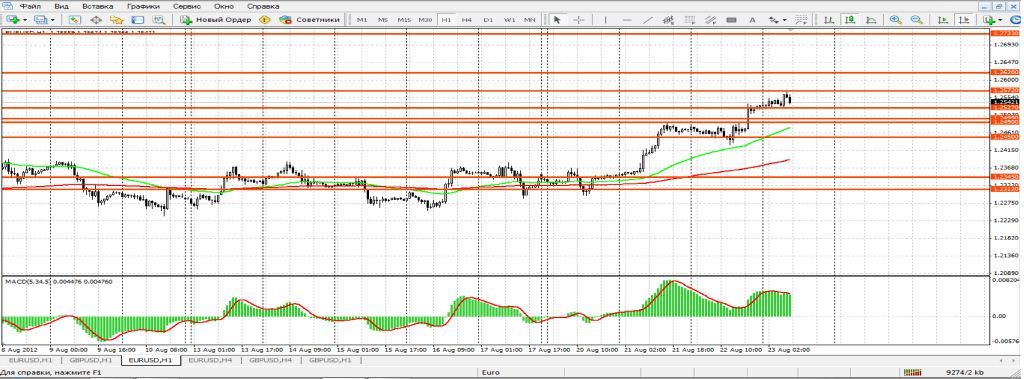Select the trendline drawing tool

point(647,20)
